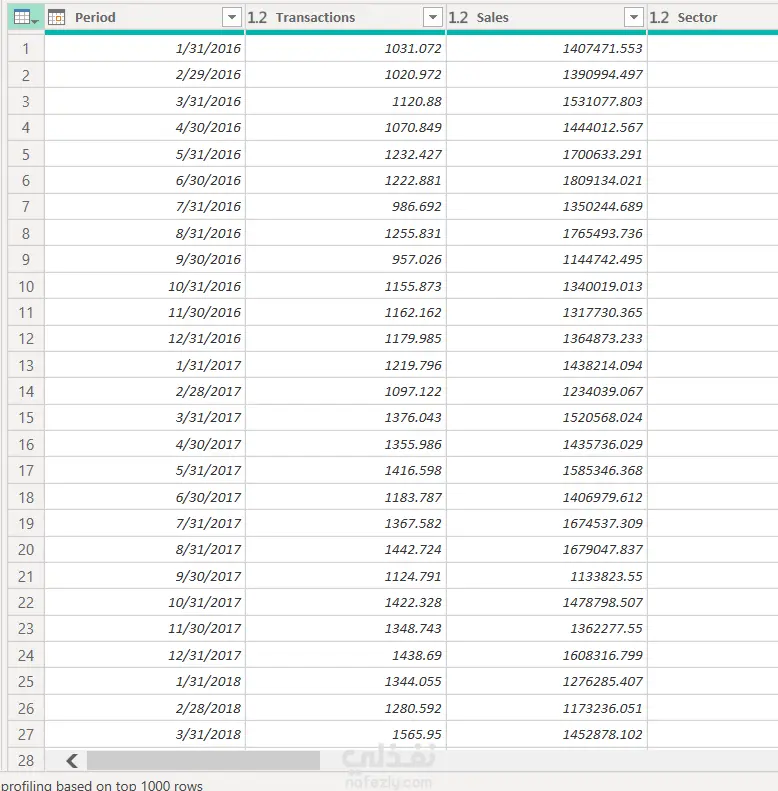Select the Transactions value 1020.972

pyautogui.click(x=346, y=75)
